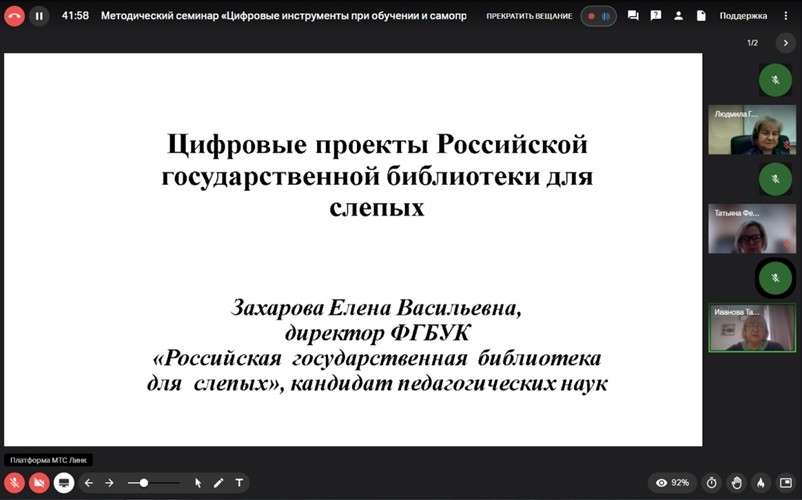The image size is (802, 500).
Task: Click 'Прекратить вещание' to stop the broadcast
Action: point(529,16)
